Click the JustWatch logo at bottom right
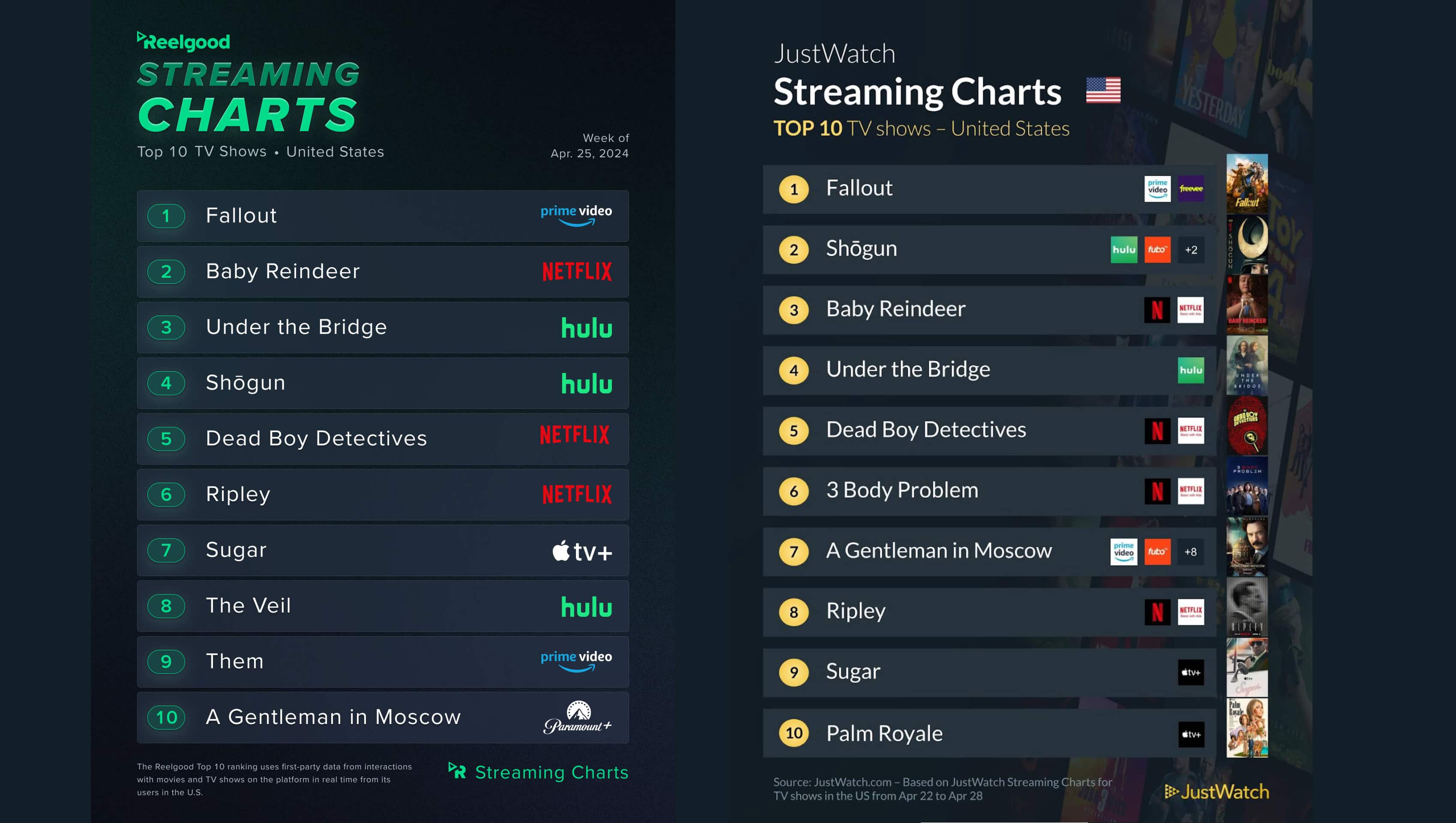1456x823 pixels. pos(1216,792)
